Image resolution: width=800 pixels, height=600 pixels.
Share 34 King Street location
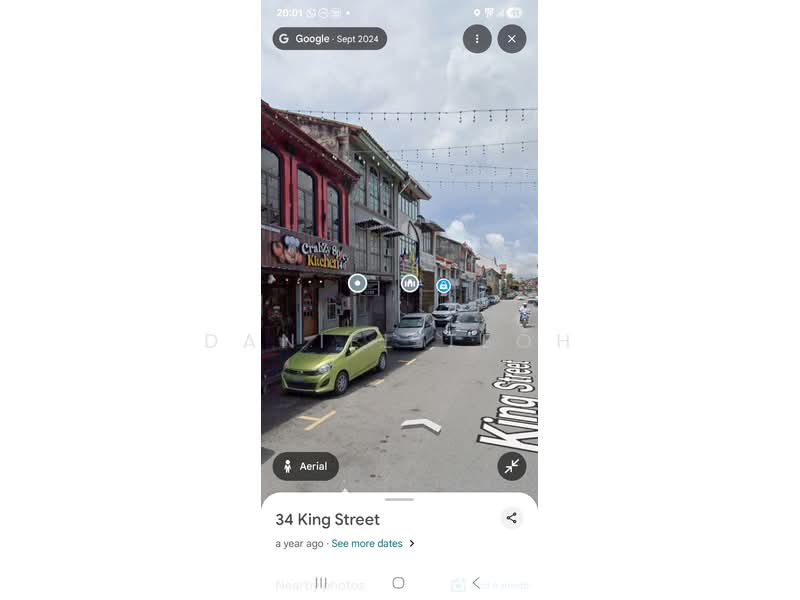click(511, 518)
